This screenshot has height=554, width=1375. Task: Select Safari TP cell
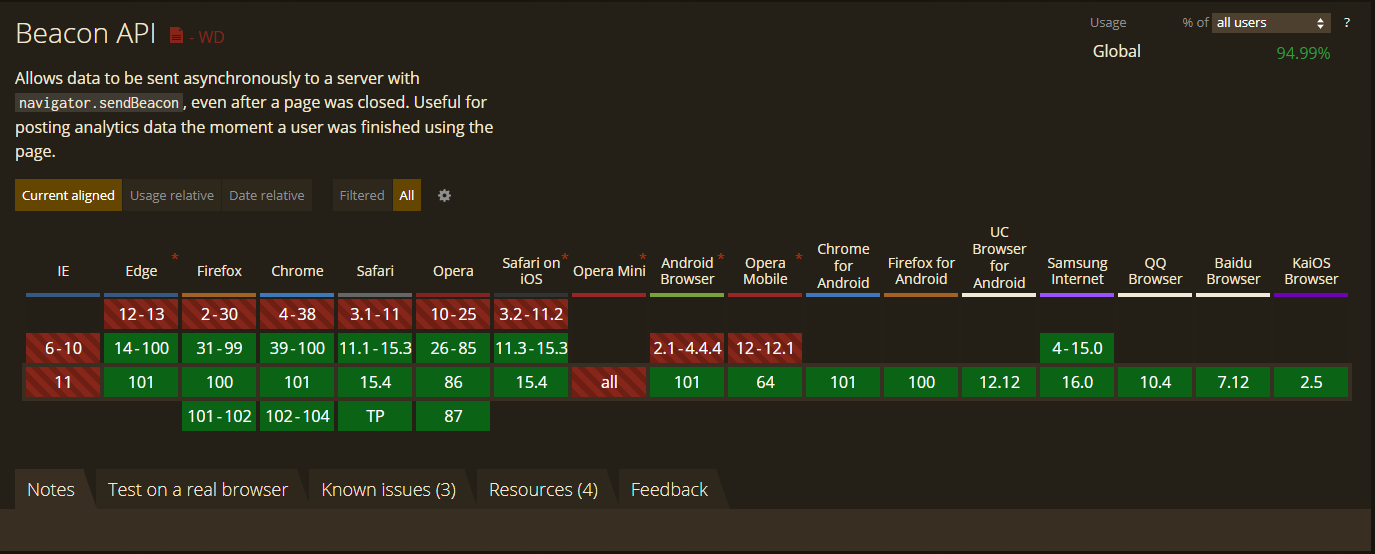click(x=375, y=416)
